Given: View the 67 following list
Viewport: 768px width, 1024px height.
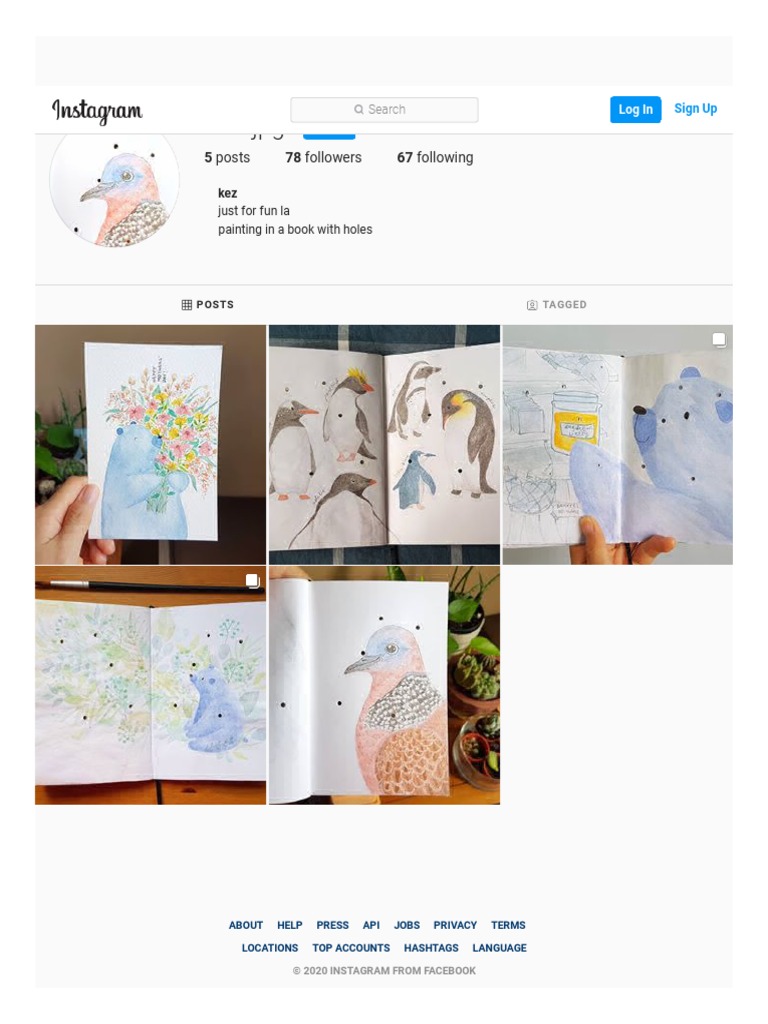Looking at the screenshot, I should 435,157.
